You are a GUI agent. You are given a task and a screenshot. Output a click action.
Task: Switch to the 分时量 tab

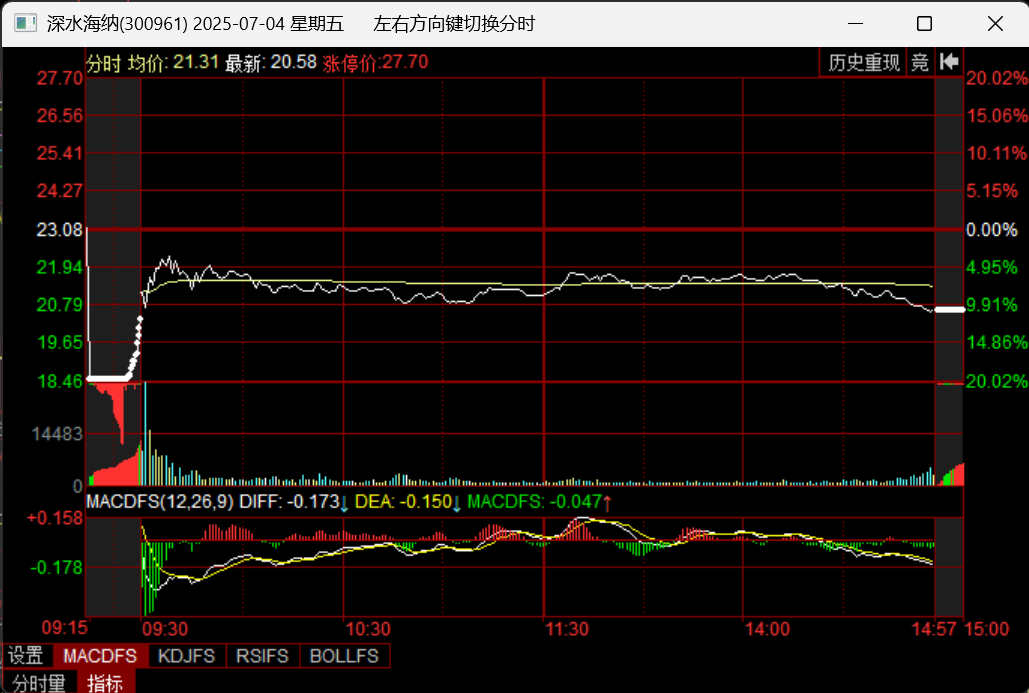(39, 683)
